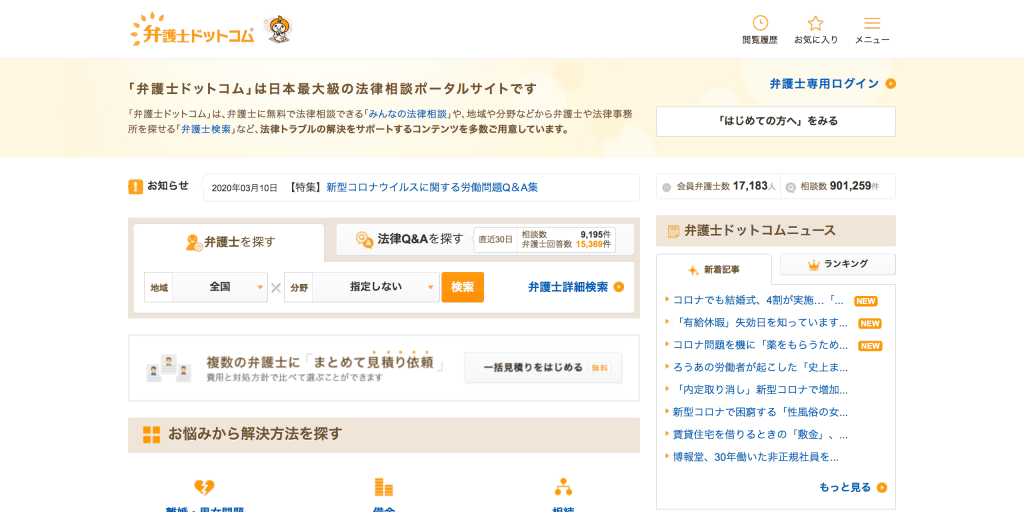Click the 複数の弁護士に「まとめて見積り依頼」 banner text
Screen dimensions: 1024x512
(x=326, y=362)
